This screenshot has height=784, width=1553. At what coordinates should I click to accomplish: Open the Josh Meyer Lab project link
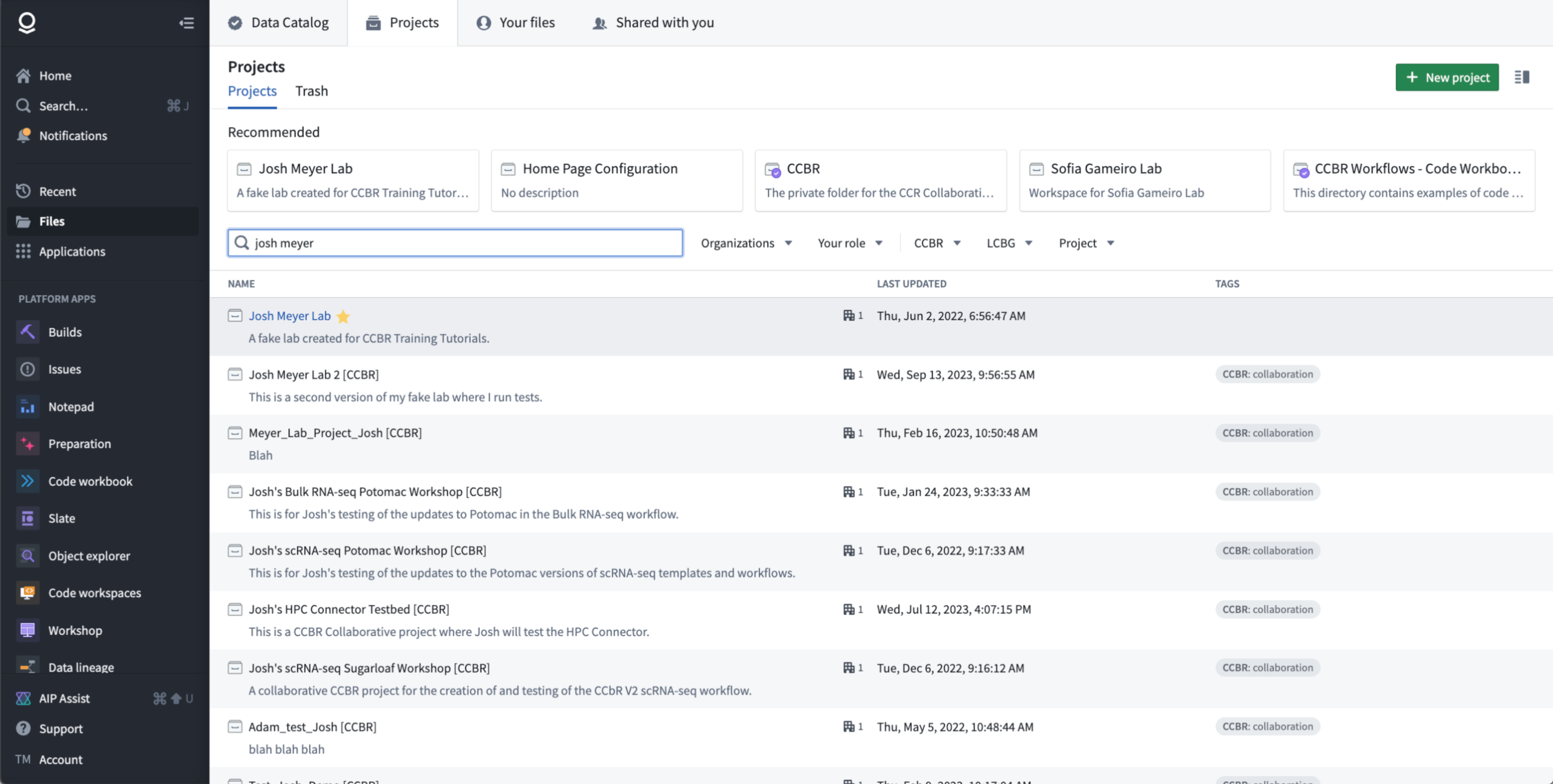[x=289, y=316]
